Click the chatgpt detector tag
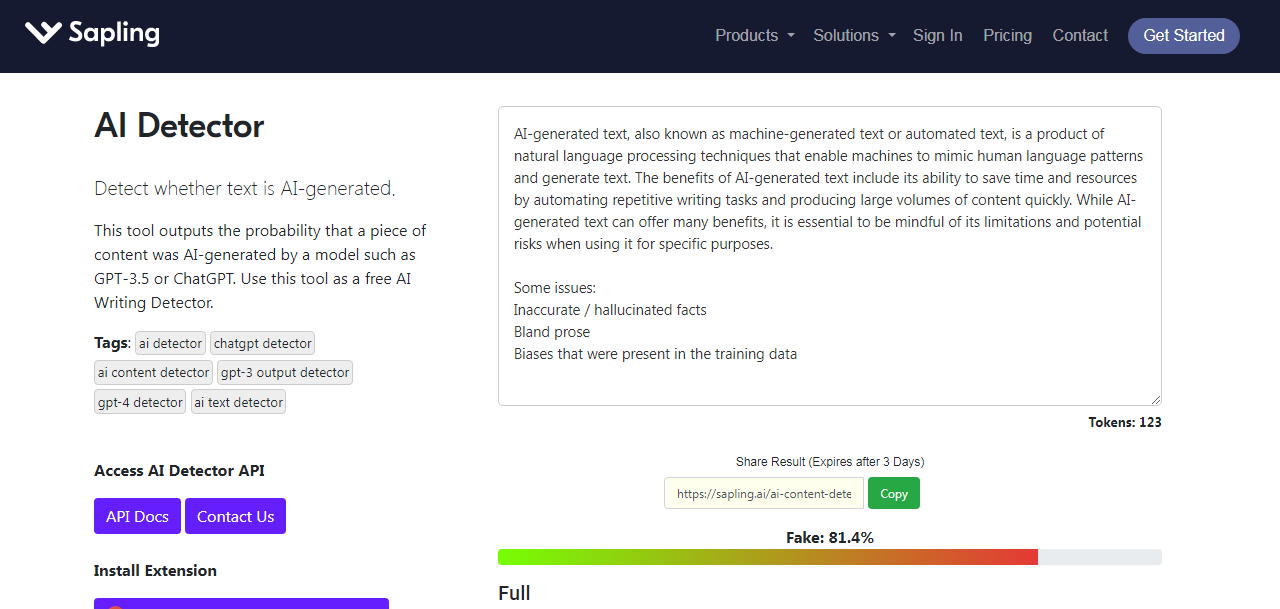1280x609 pixels. click(262, 343)
